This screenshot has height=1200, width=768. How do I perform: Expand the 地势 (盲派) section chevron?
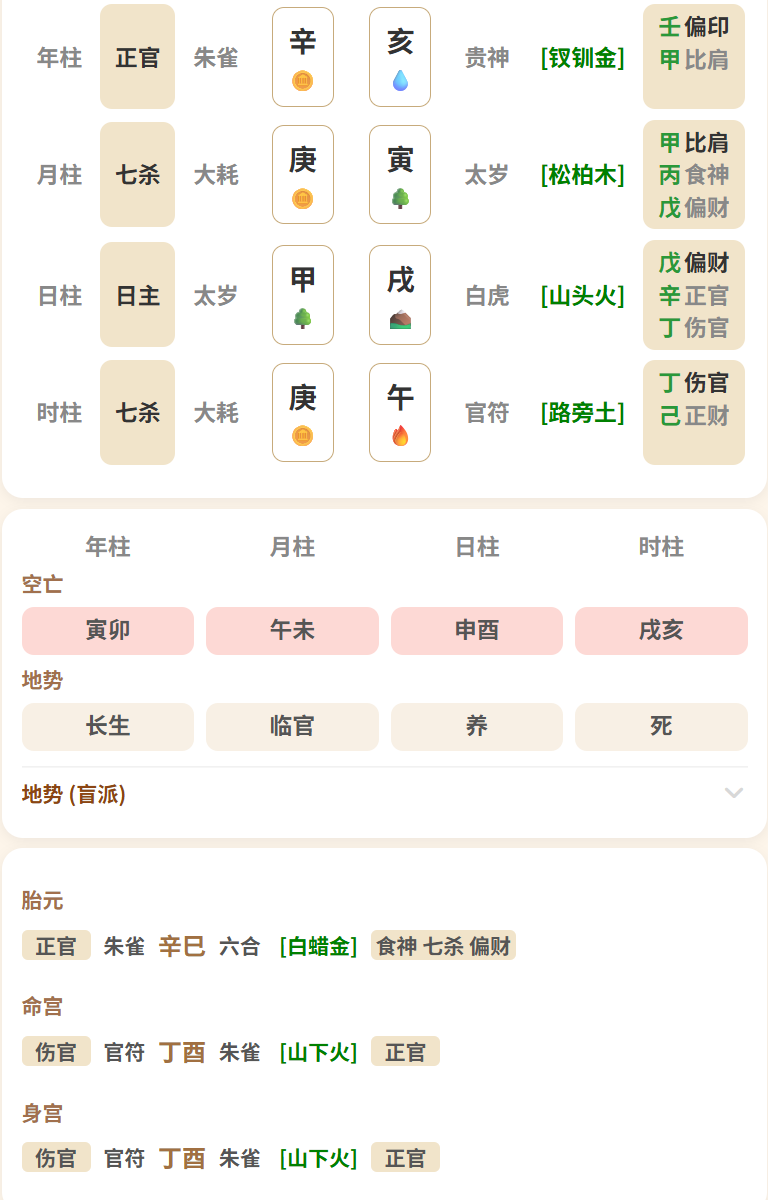734,794
